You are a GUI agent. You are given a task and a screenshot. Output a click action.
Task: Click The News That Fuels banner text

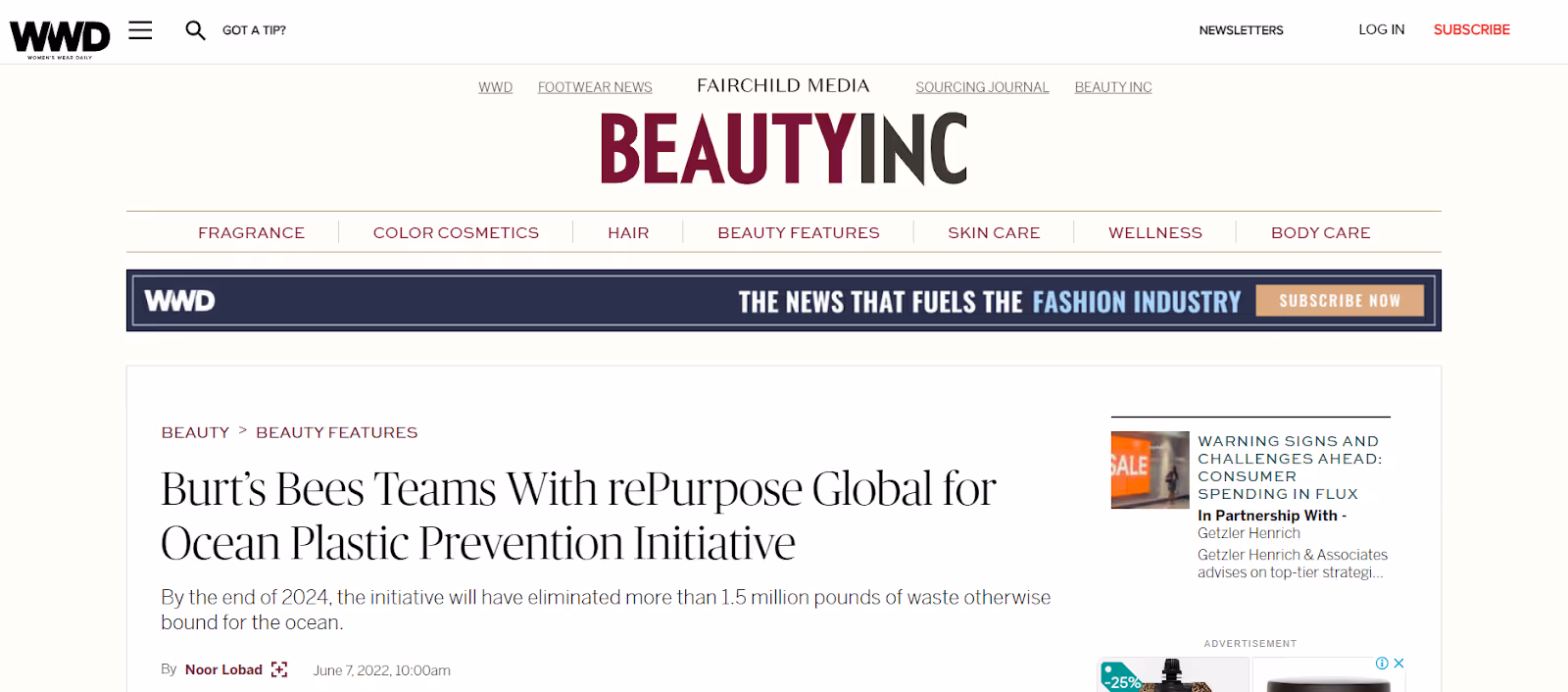[990, 302]
